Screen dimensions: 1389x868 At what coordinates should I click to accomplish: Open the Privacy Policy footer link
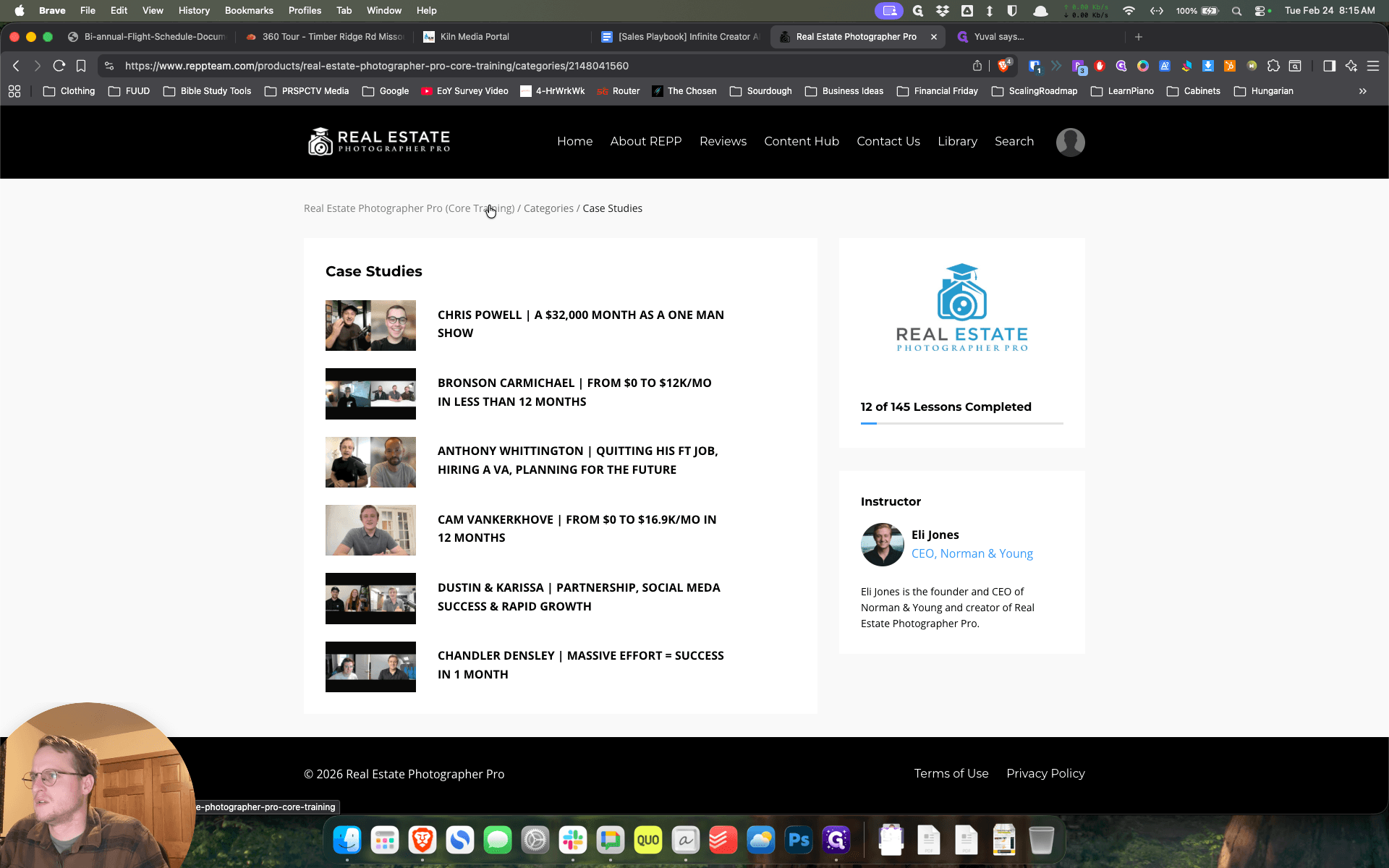click(1045, 774)
